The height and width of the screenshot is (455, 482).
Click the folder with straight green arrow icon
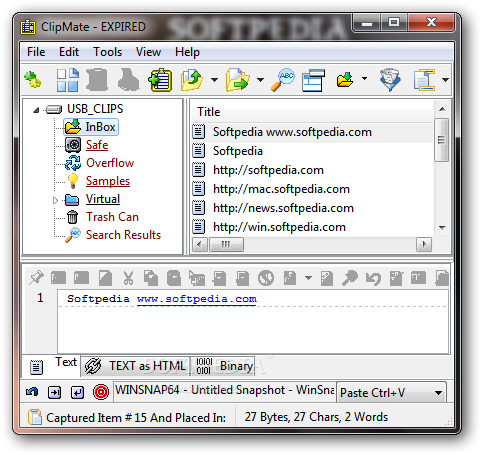(x=238, y=80)
